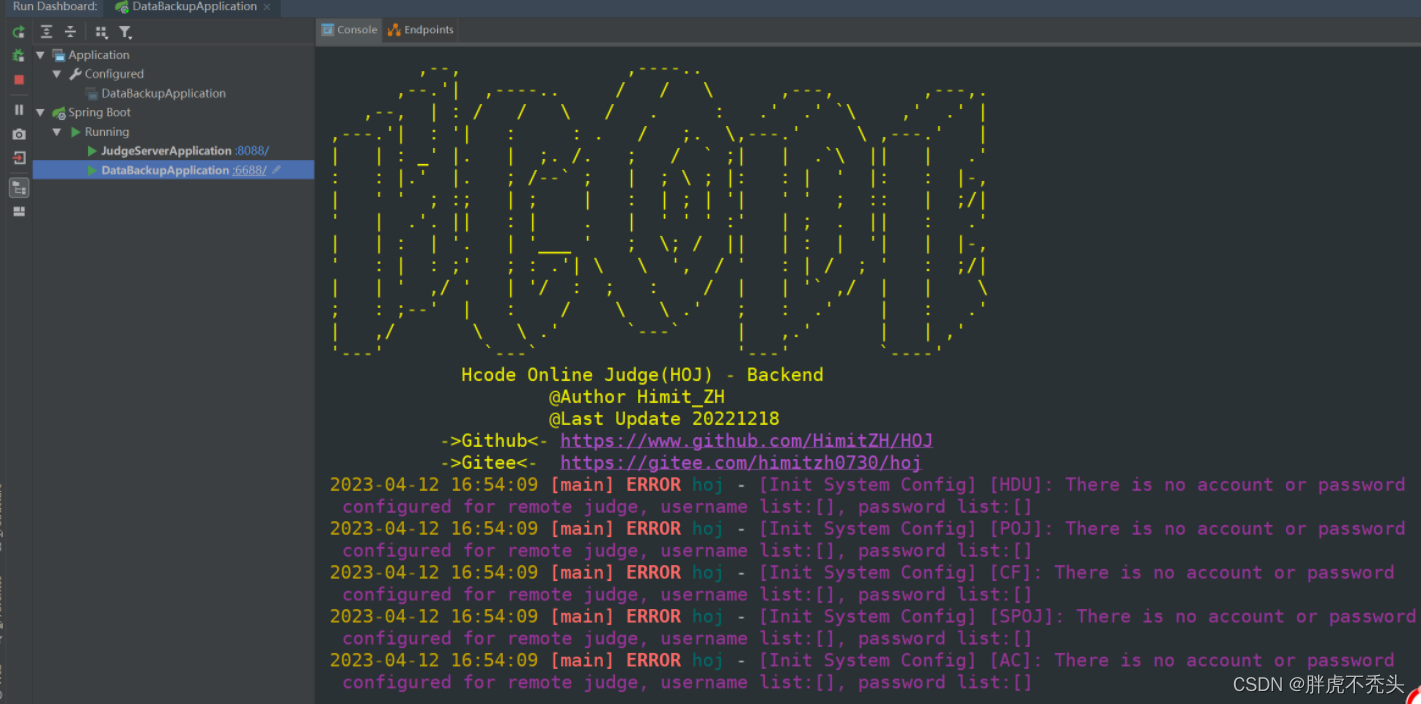Open the :8088/ port link
Image resolution: width=1421 pixels, height=704 pixels.
252,151
